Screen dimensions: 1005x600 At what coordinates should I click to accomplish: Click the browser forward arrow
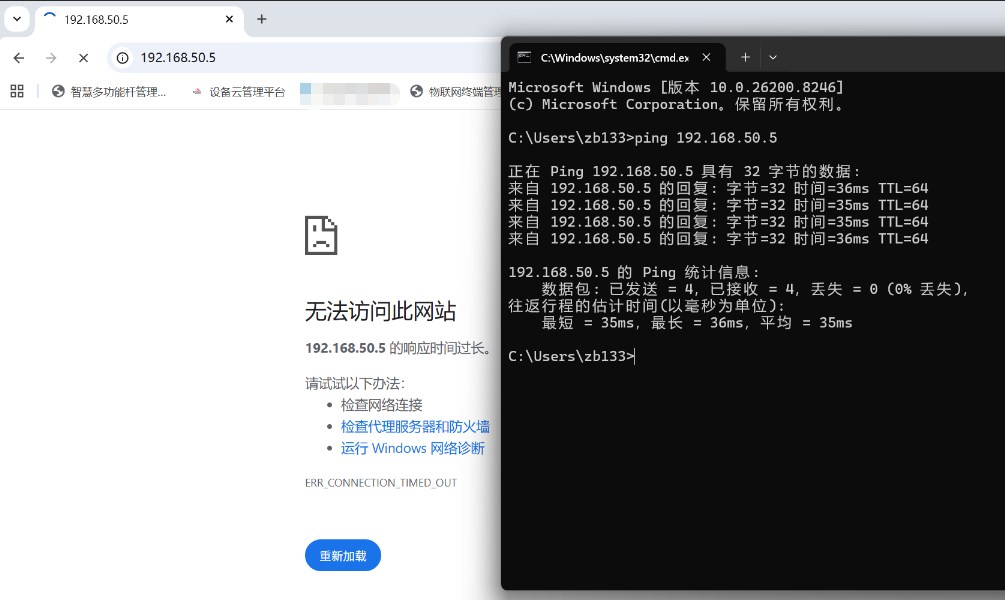tap(51, 58)
